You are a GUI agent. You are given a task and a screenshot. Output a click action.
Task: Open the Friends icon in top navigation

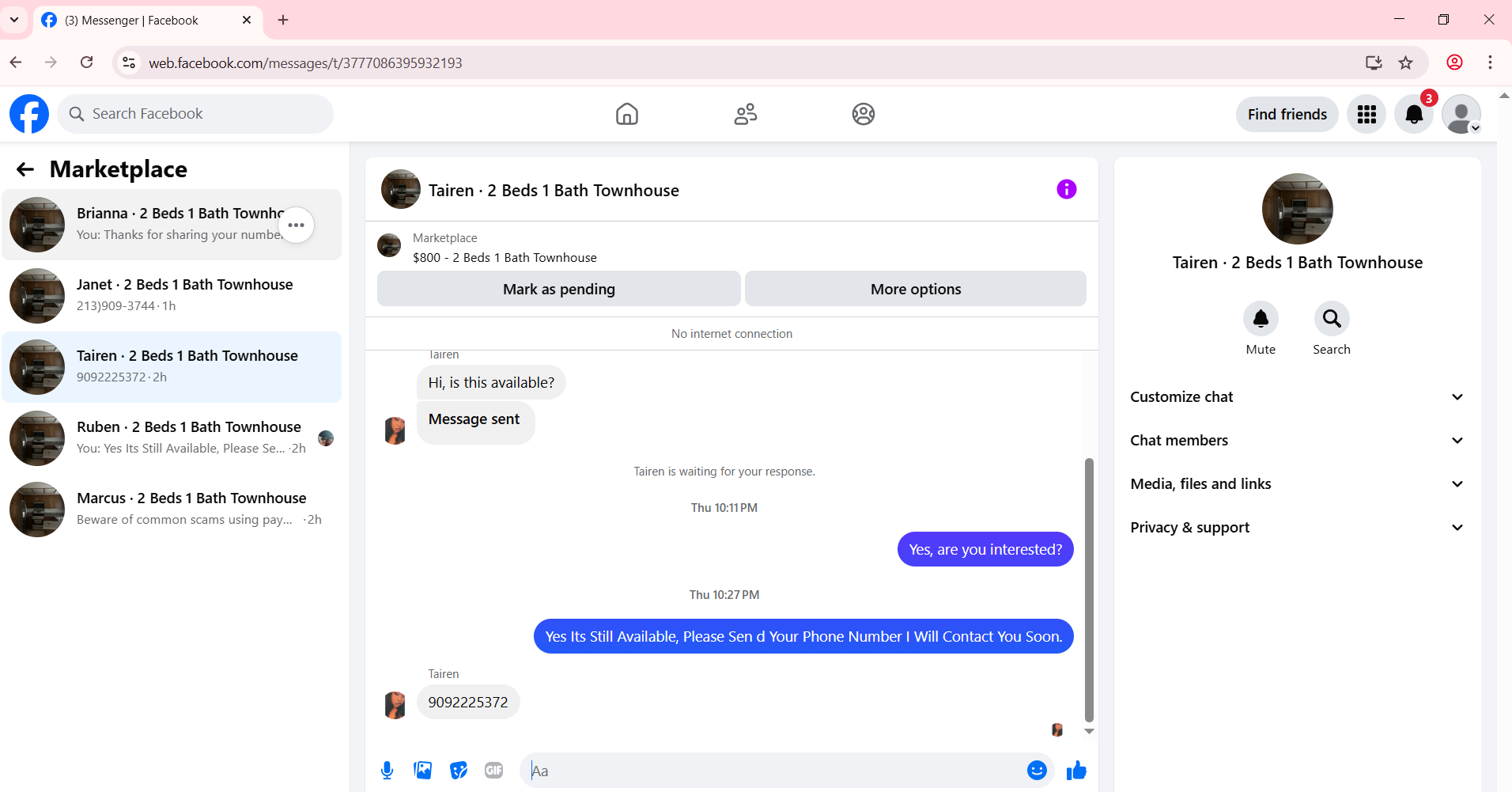pyautogui.click(x=745, y=114)
